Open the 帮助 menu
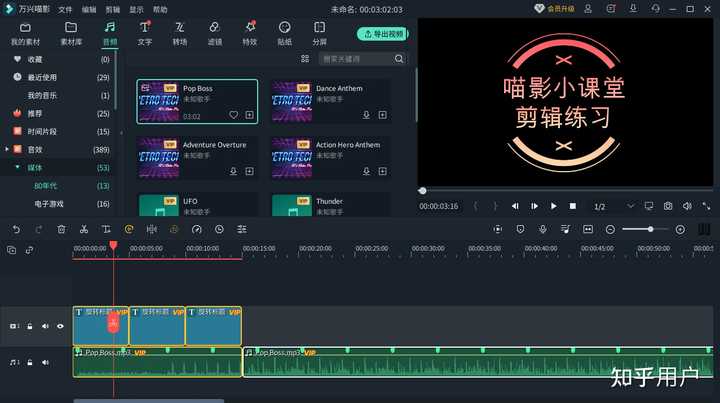720x403 pixels. pyautogui.click(x=160, y=9)
